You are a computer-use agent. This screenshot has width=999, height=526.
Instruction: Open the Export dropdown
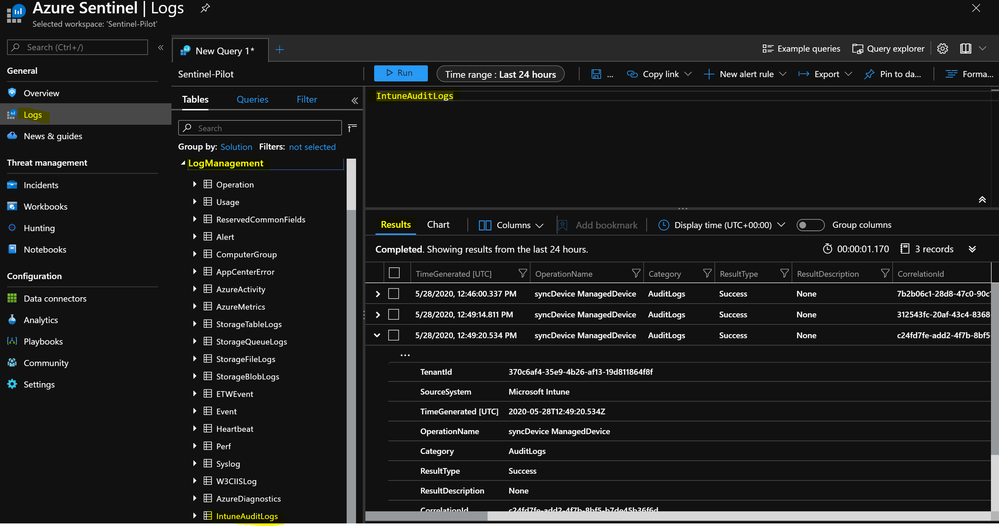click(824, 75)
